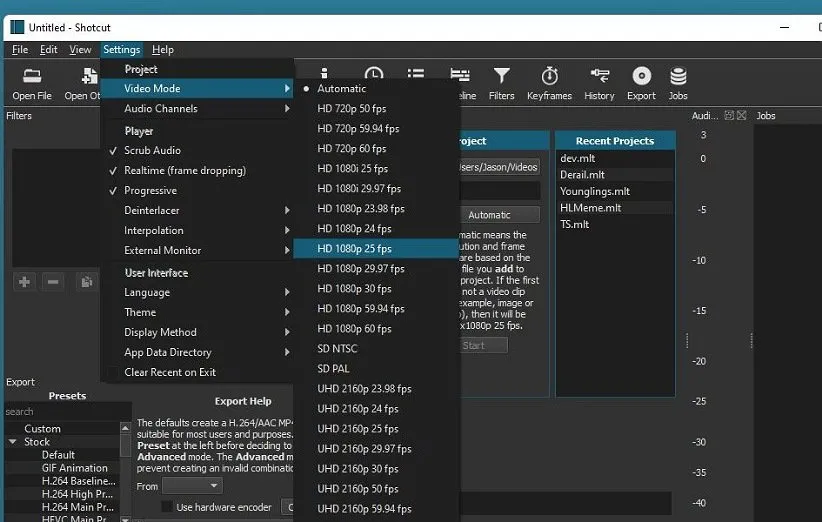Select the Custom presets item
The image size is (822, 522).
42,429
